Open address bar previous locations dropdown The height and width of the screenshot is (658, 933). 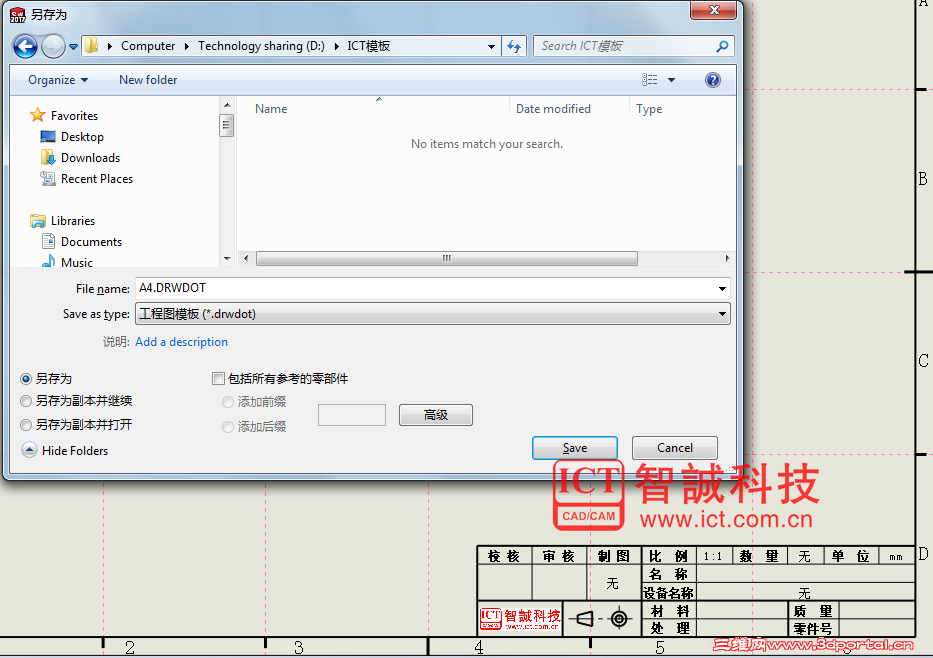(491, 46)
